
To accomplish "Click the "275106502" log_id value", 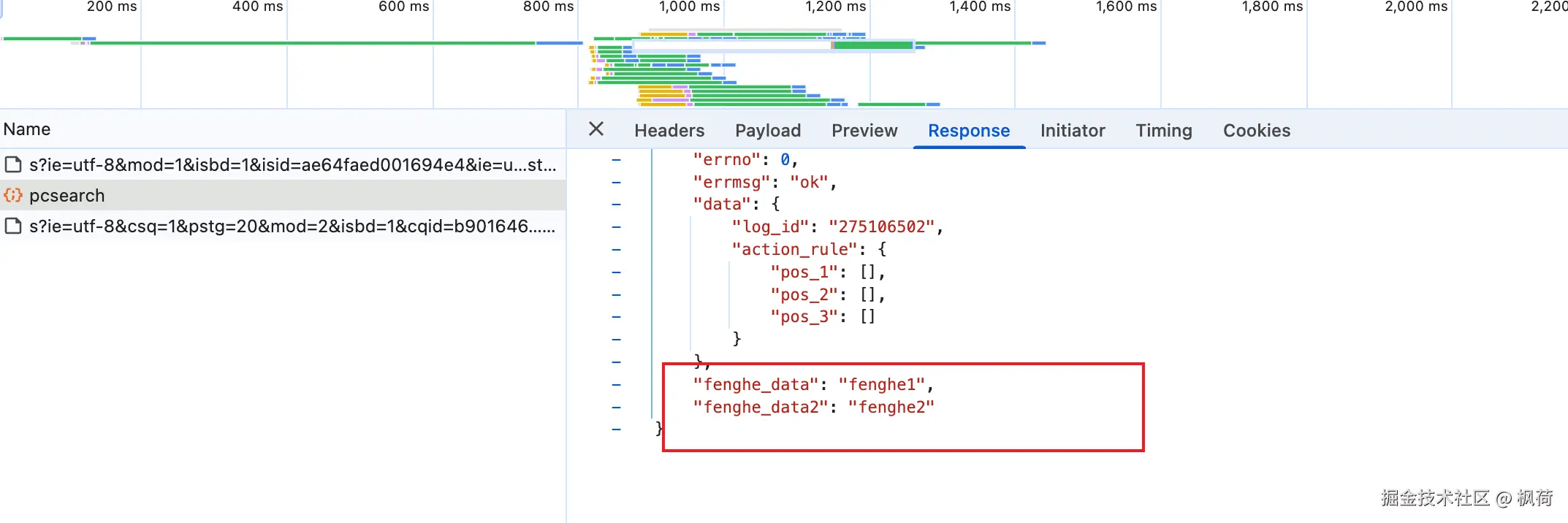I will point(881,227).
